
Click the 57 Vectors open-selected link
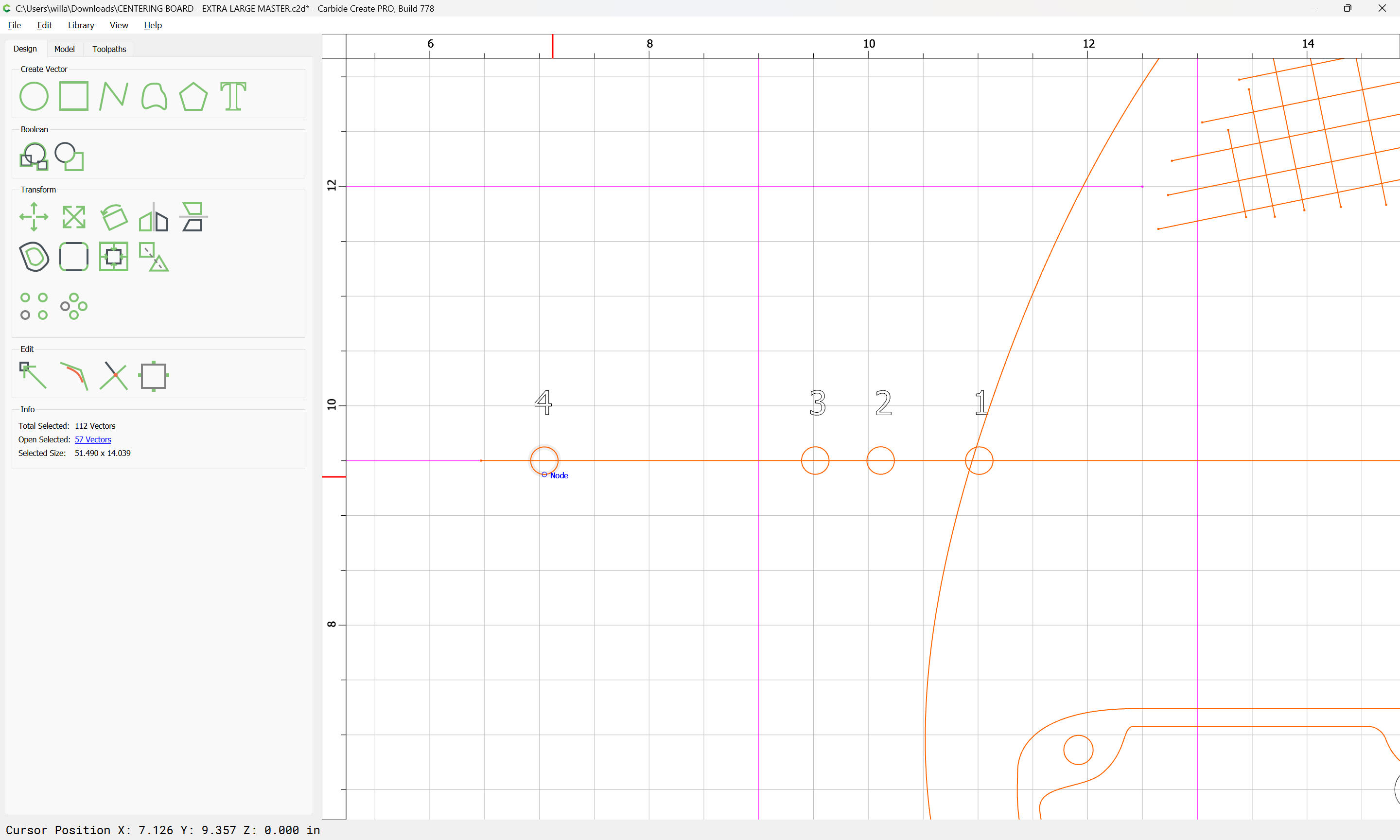pos(93,439)
